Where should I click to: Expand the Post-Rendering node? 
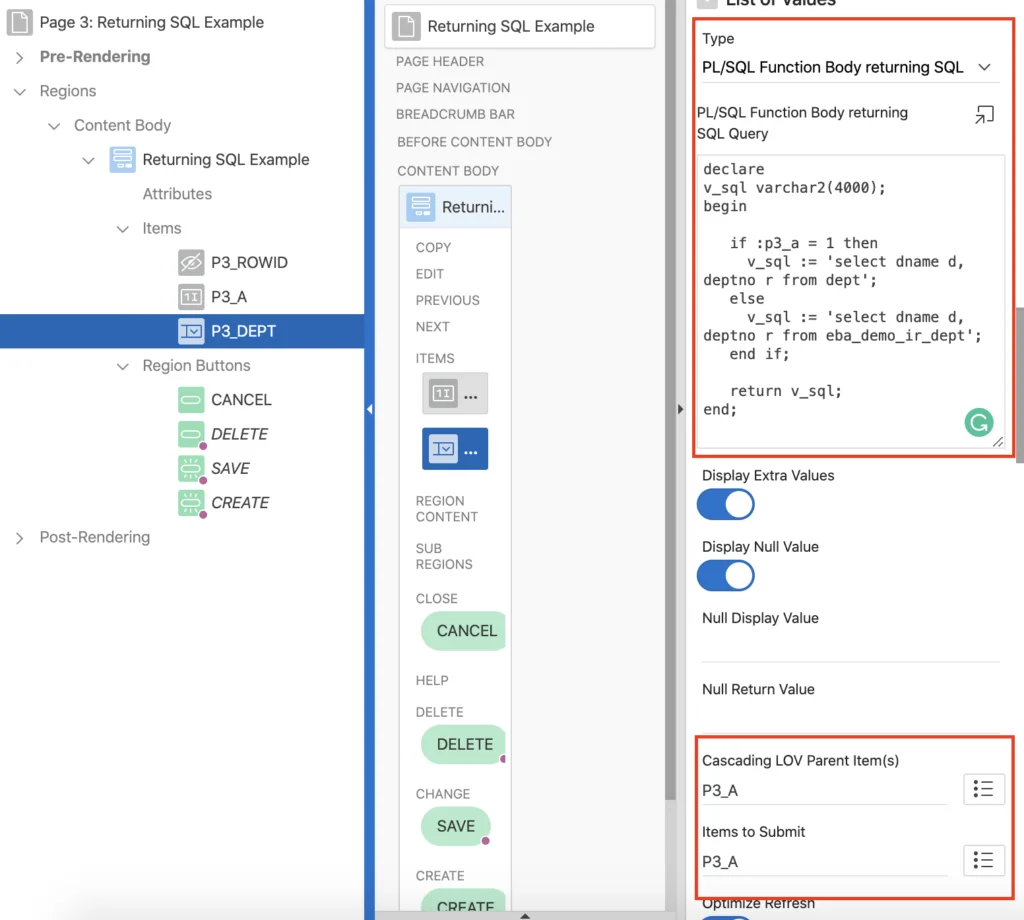coord(20,538)
